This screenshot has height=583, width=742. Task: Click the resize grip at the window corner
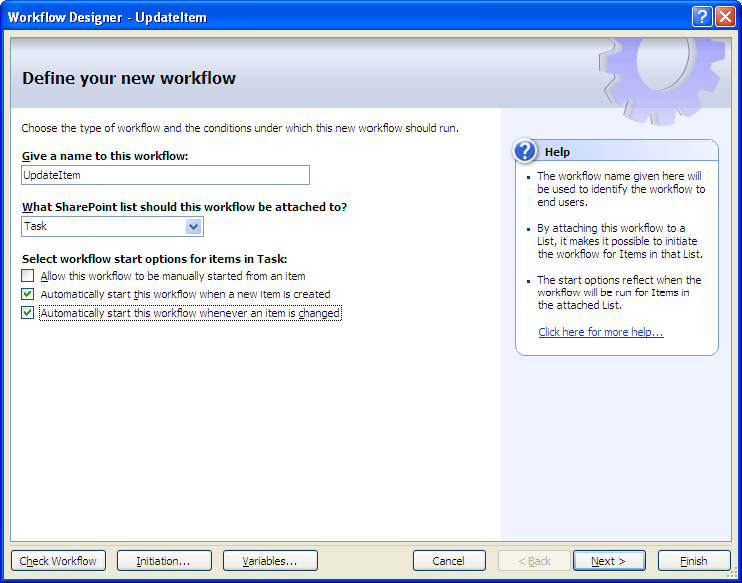pyautogui.click(x=732, y=574)
